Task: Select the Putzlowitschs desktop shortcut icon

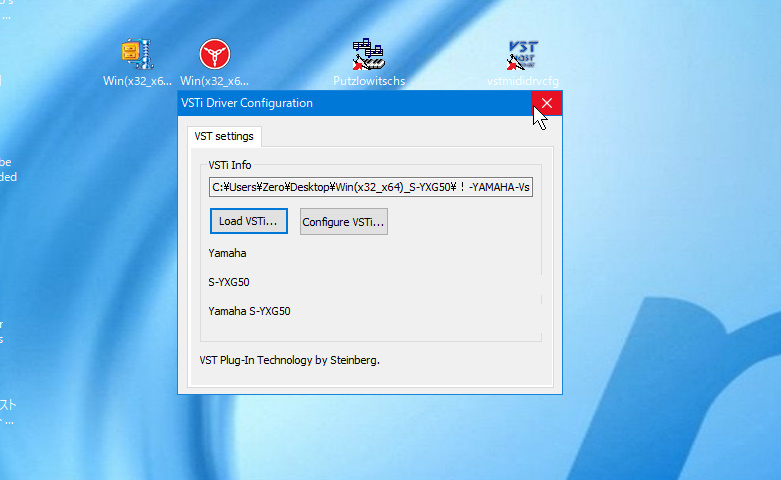Action: coord(369,54)
